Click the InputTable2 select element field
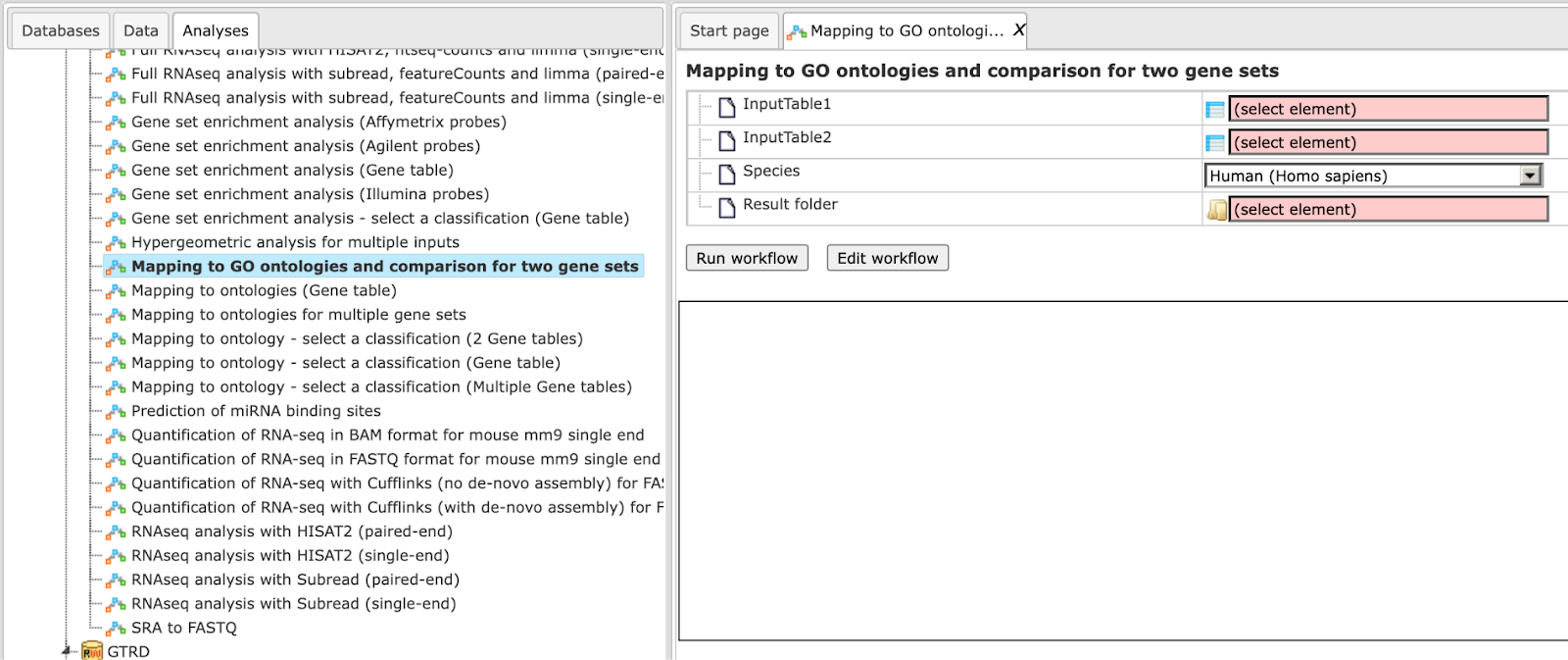1568x660 pixels. (1389, 142)
